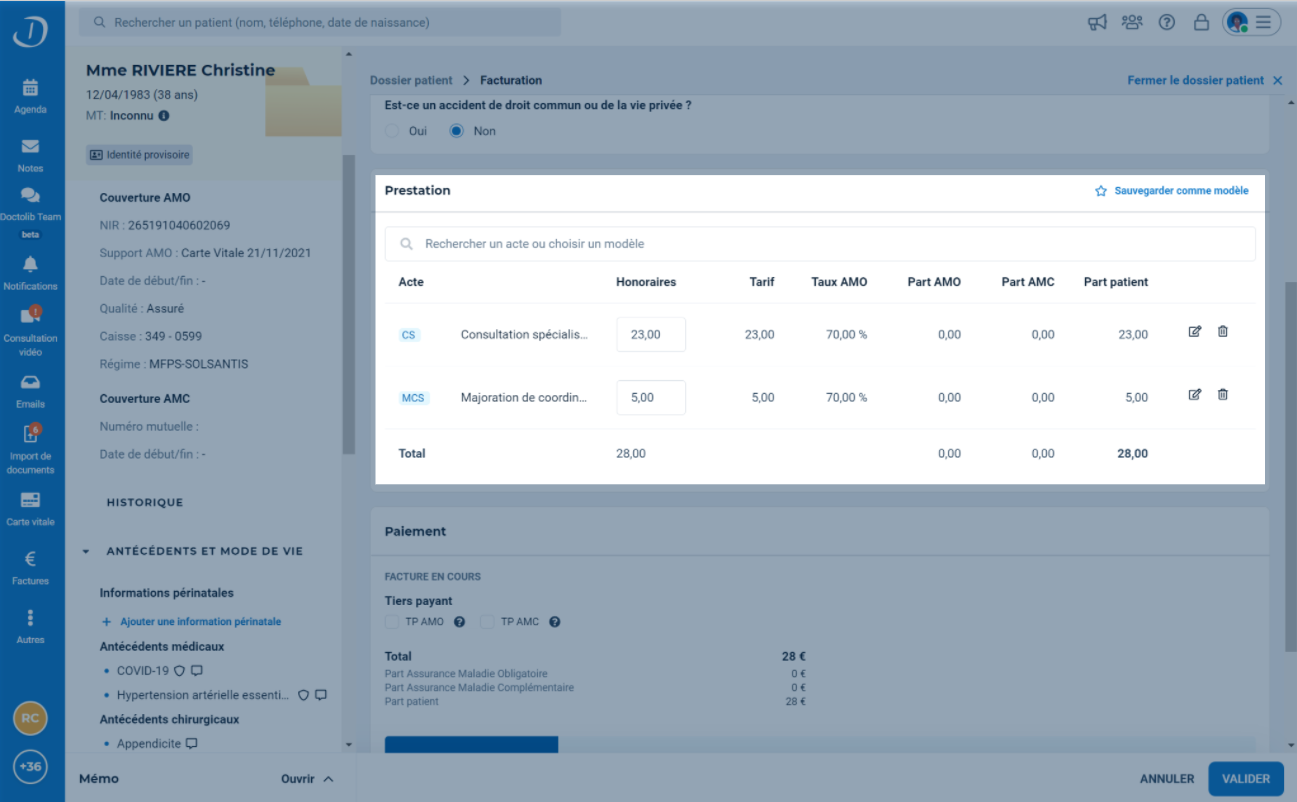Delete the MCS majoration row
This screenshot has height=802, width=1297.
click(x=1222, y=395)
